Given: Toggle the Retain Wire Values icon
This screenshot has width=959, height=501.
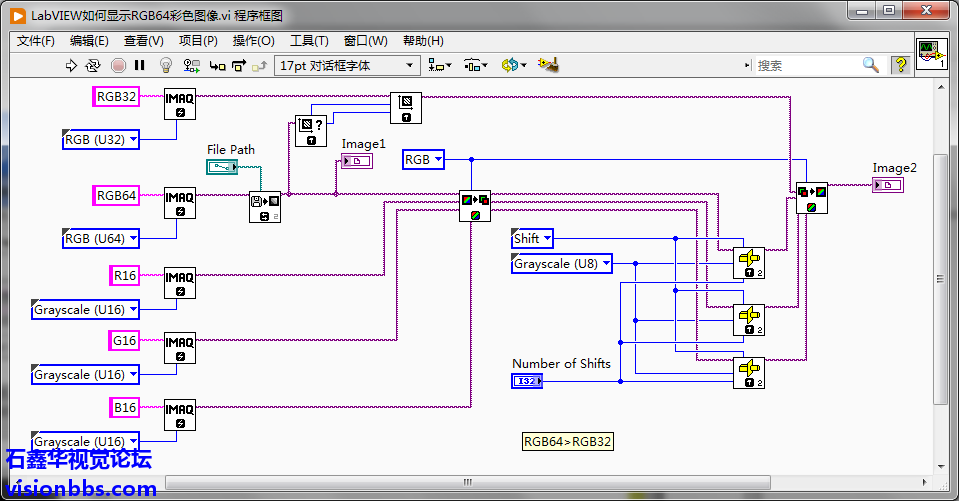Looking at the screenshot, I should click(191, 65).
